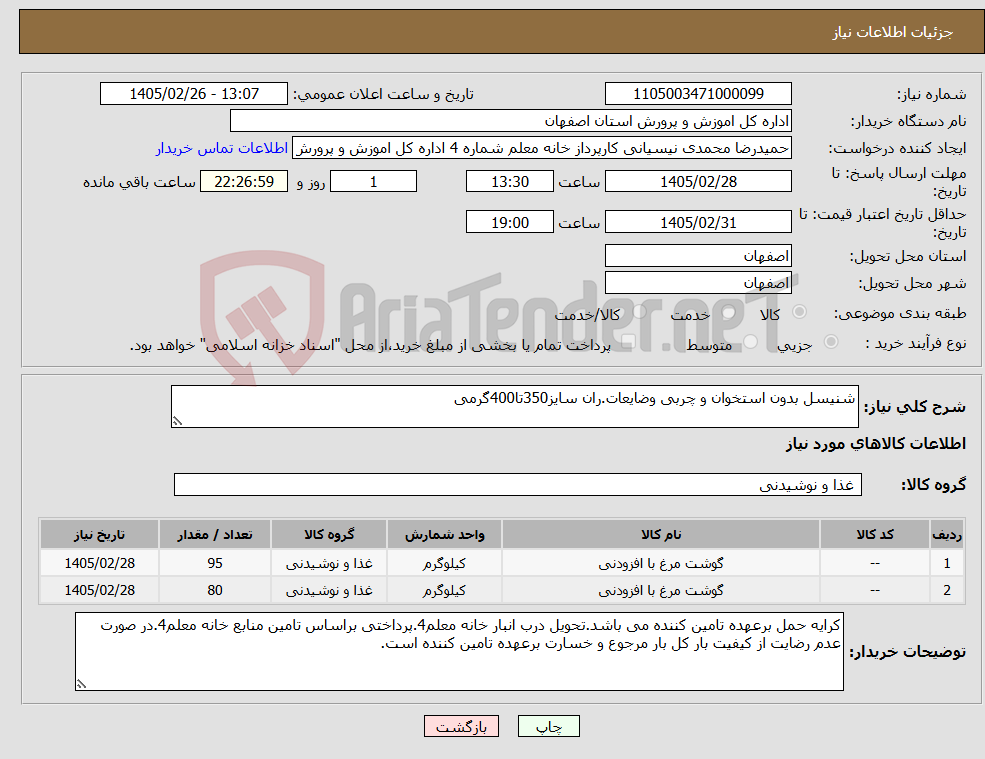Open اطلاعات تماس خریدار link
Screen dimensions: 985x759
point(222,148)
